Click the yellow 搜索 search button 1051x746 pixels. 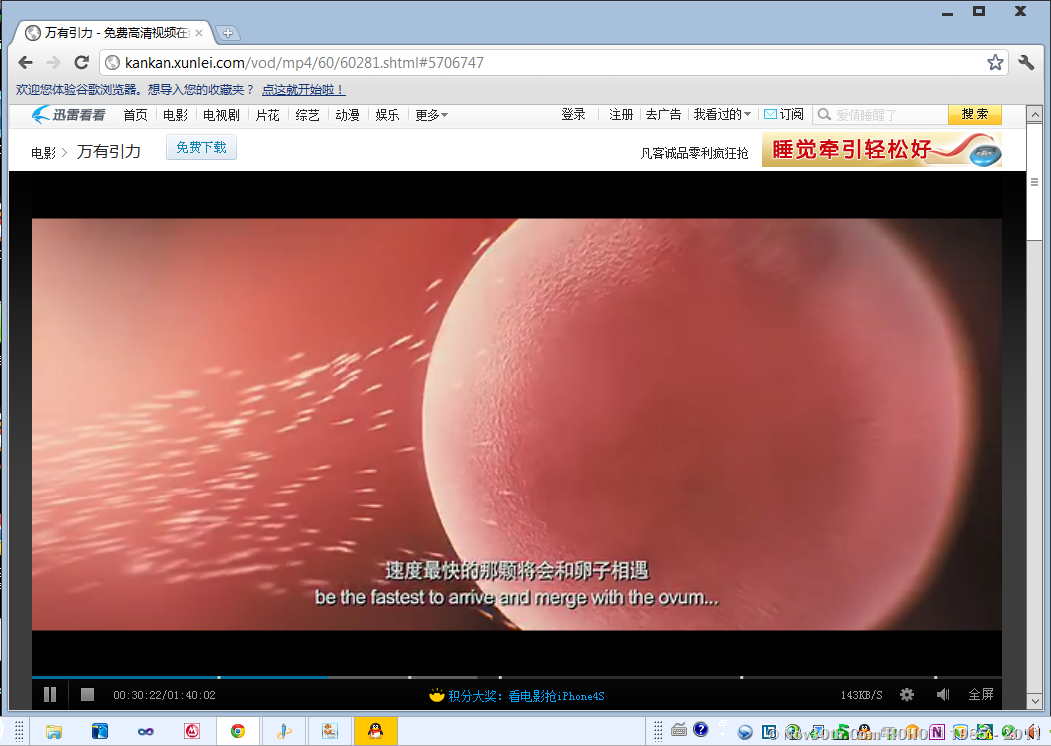coord(975,115)
